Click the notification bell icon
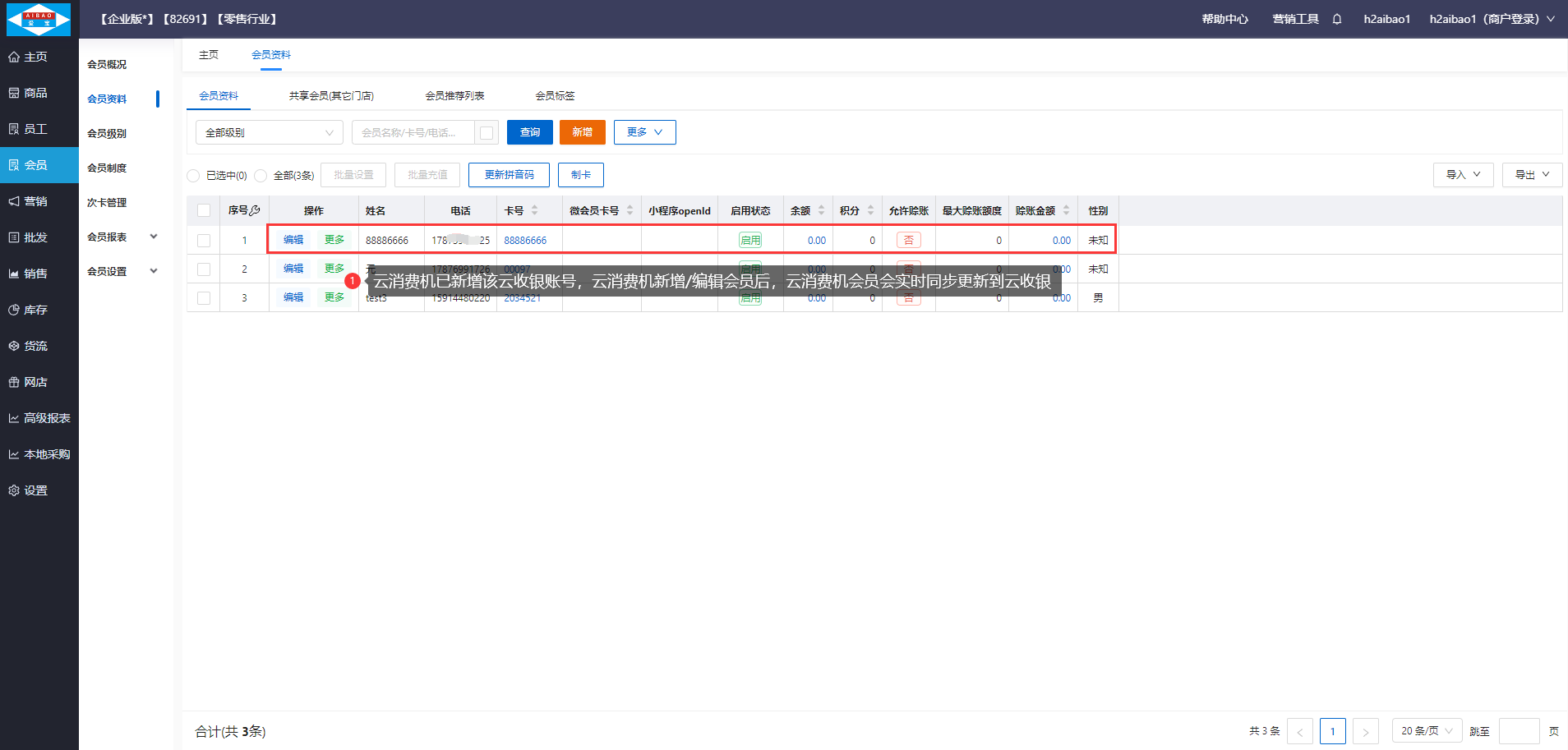The image size is (1568, 750). 1337,19
